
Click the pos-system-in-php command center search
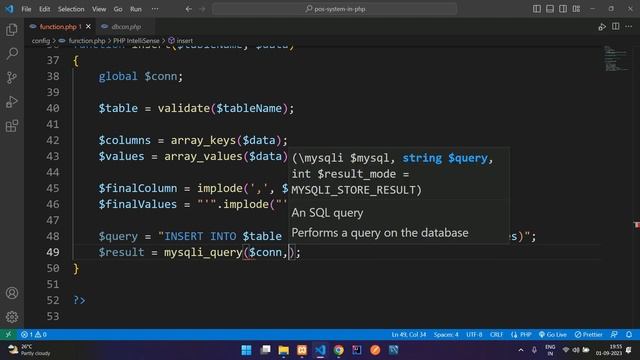tap(335, 9)
